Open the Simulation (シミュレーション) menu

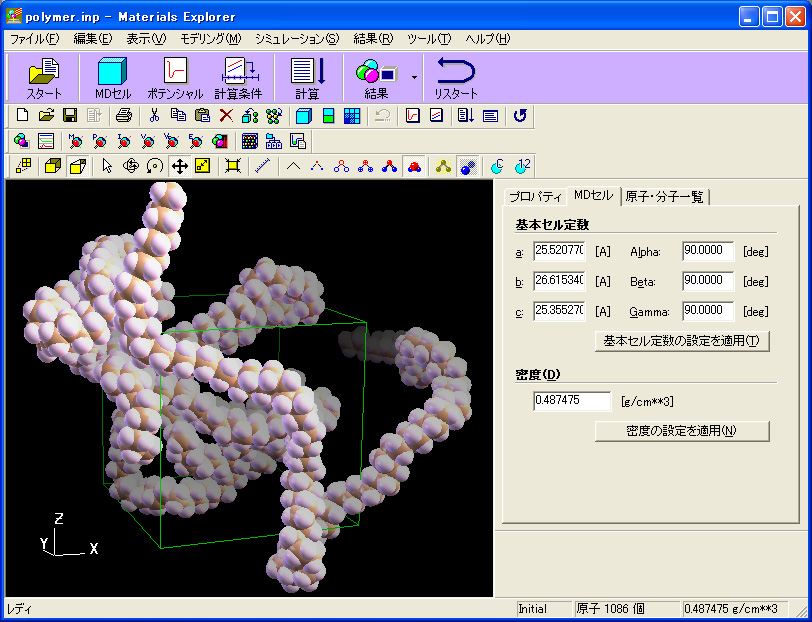pos(297,39)
